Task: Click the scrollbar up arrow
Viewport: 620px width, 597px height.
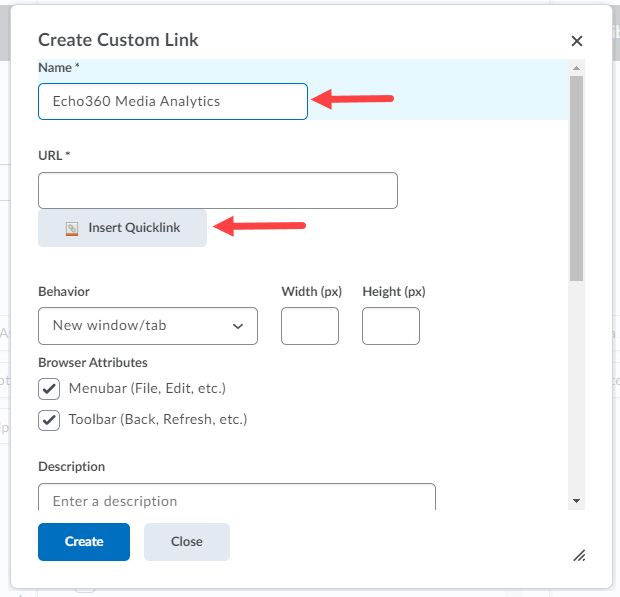Action: [577, 68]
